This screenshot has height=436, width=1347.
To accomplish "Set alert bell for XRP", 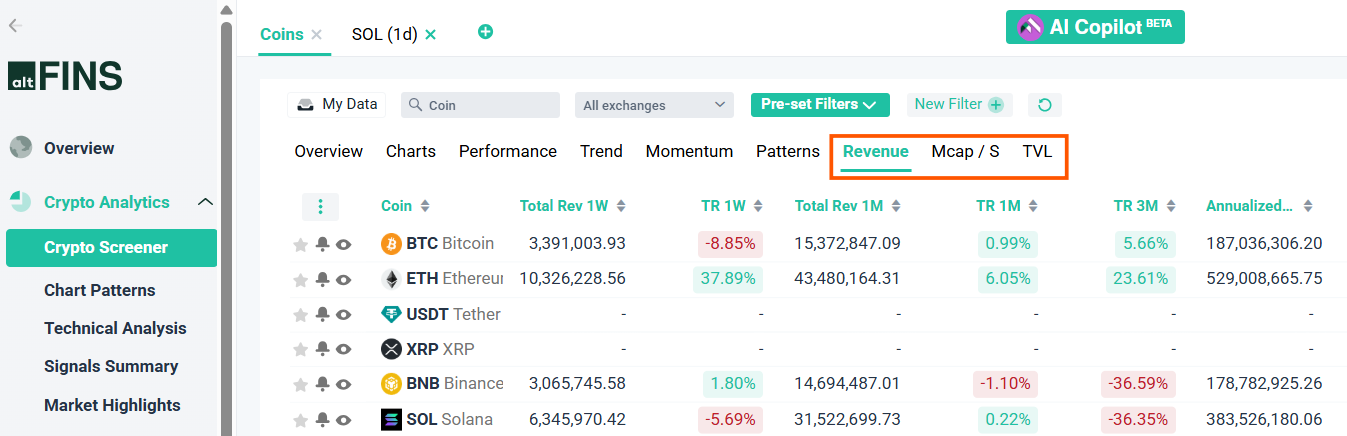I will coord(322,349).
